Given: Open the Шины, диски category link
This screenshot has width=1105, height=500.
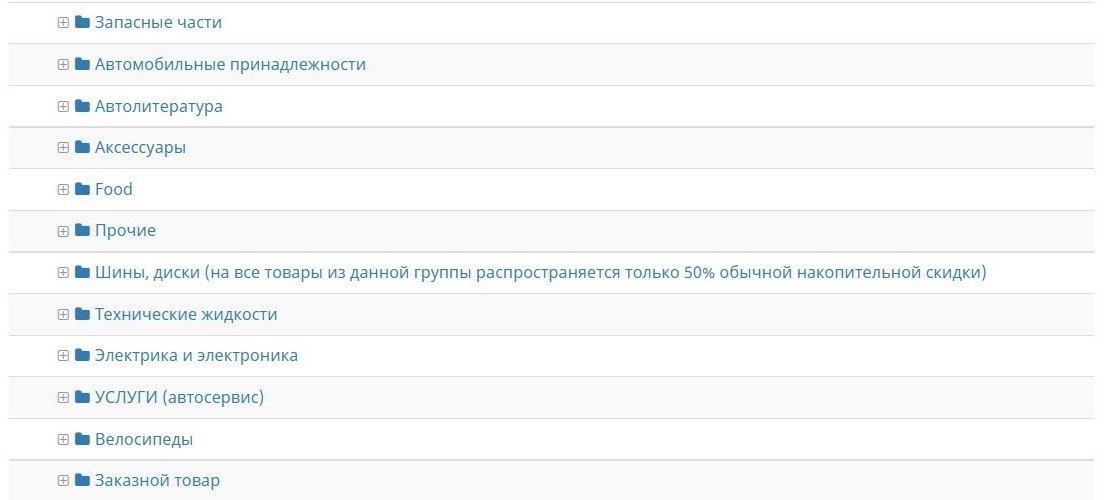Looking at the screenshot, I should coord(540,272).
